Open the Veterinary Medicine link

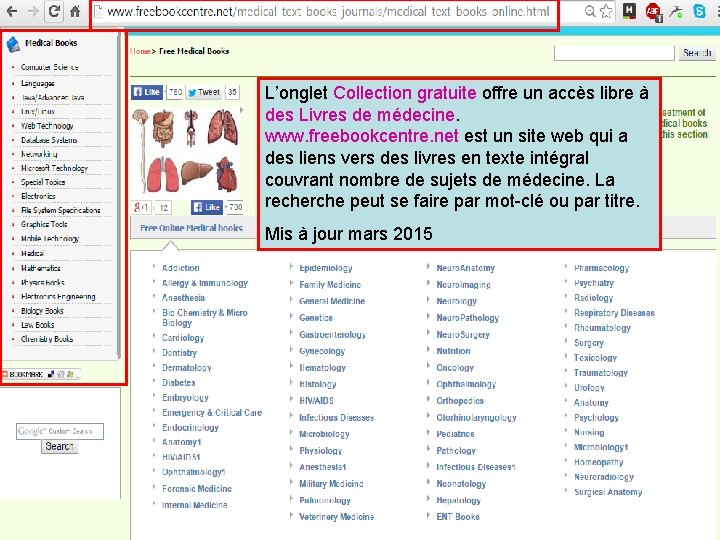click(x=336, y=517)
